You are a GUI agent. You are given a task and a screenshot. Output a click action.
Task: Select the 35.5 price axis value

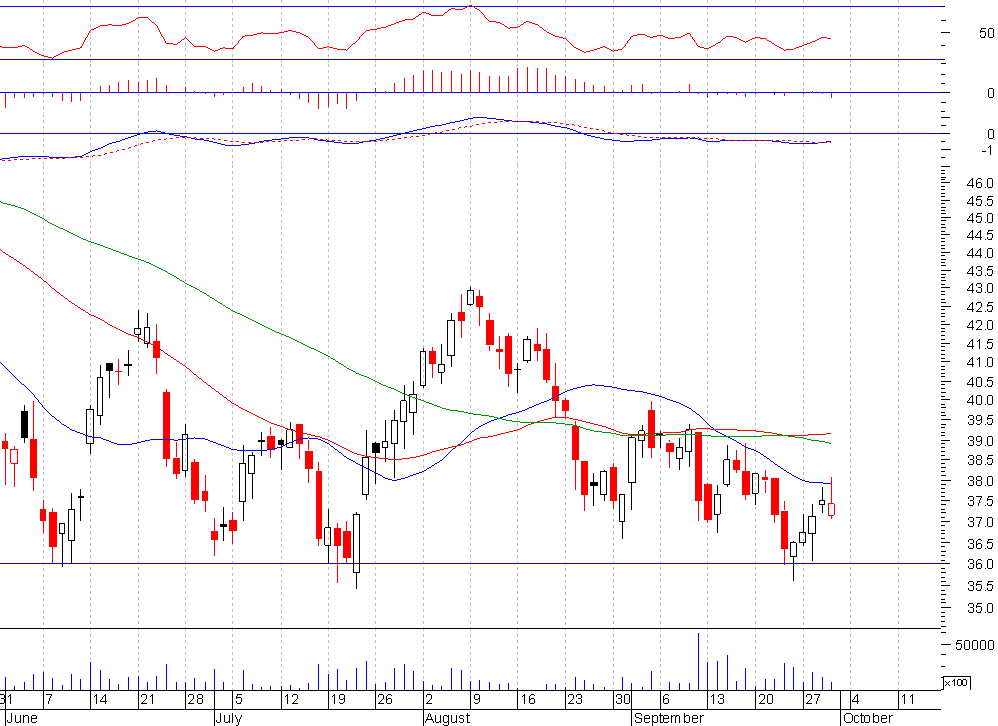click(980, 586)
